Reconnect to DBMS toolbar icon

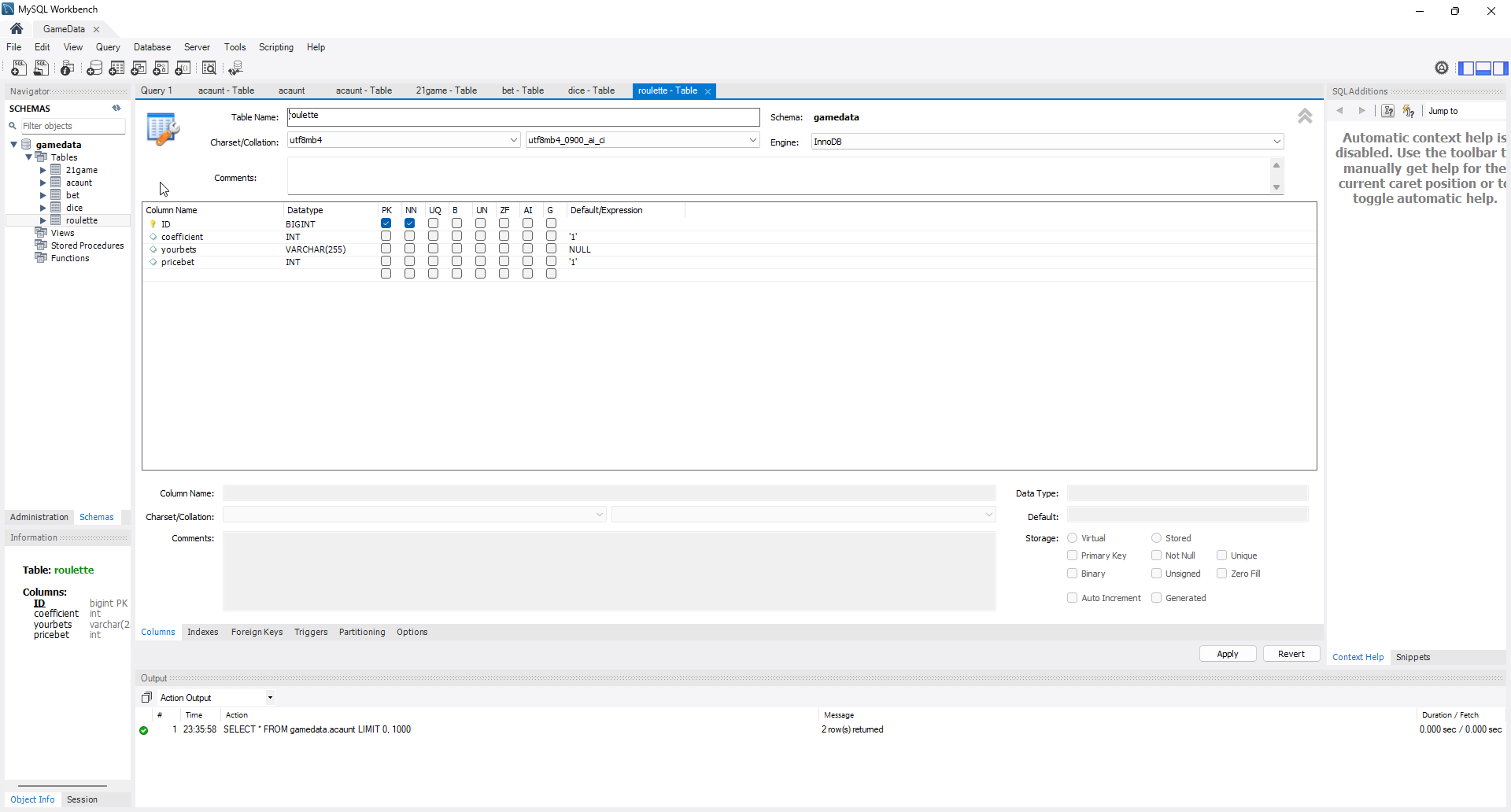tap(235, 68)
